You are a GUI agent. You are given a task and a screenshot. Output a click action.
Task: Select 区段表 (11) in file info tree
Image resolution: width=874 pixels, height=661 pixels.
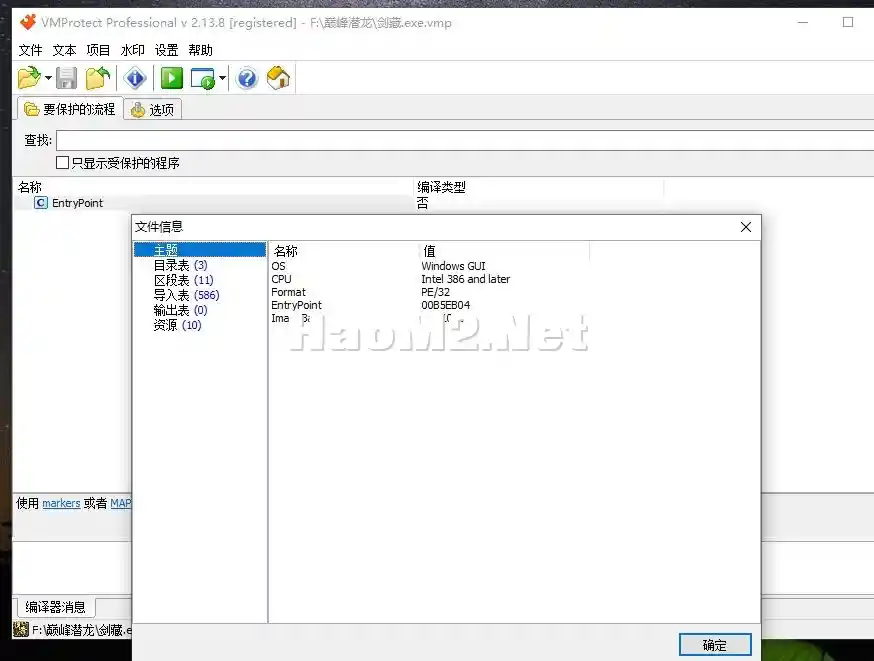[x=183, y=280]
